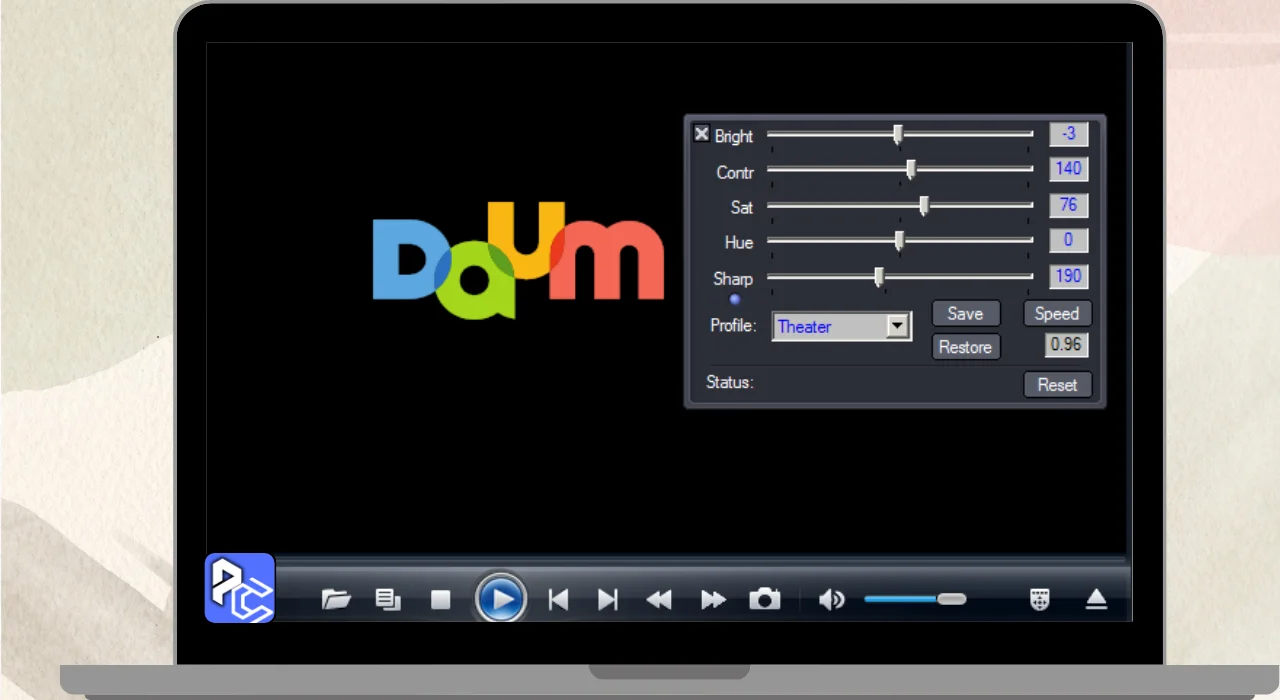Click the fast forward icon
The height and width of the screenshot is (700, 1280).
click(713, 599)
